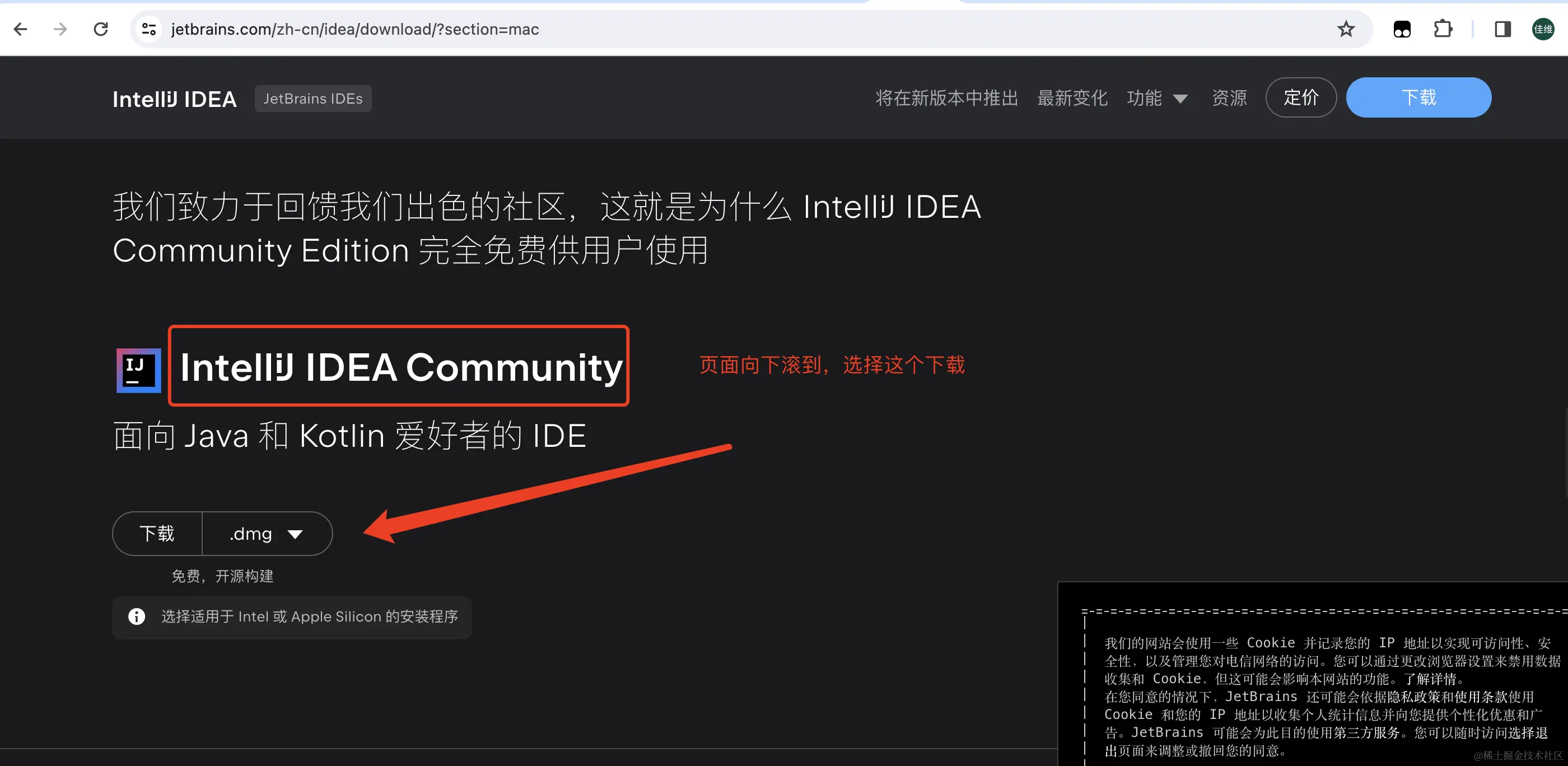Click the browser forward arrow
Viewport: 1568px width, 766px height.
coord(60,29)
